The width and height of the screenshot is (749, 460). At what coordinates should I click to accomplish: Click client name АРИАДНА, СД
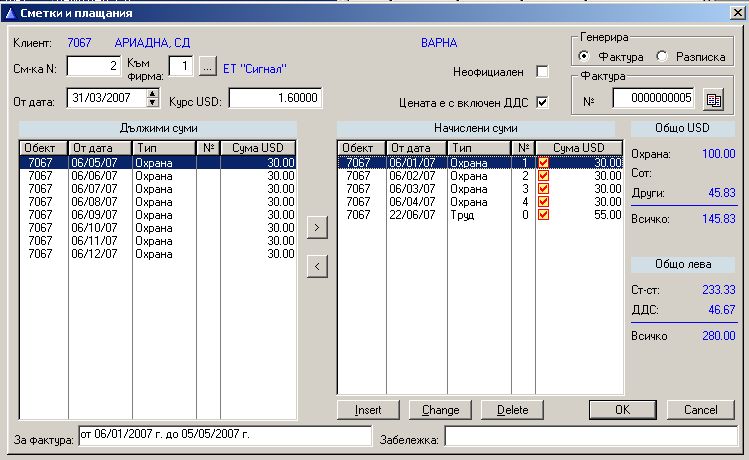point(152,43)
